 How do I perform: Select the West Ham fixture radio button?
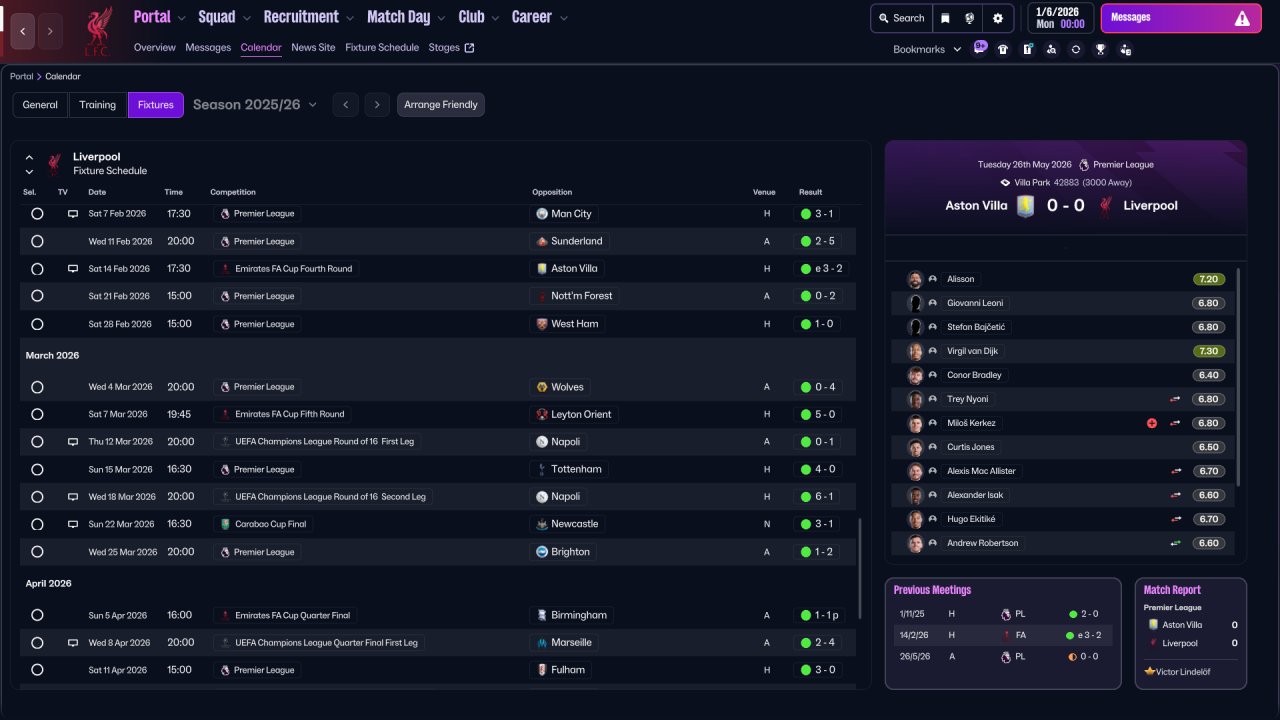37,324
